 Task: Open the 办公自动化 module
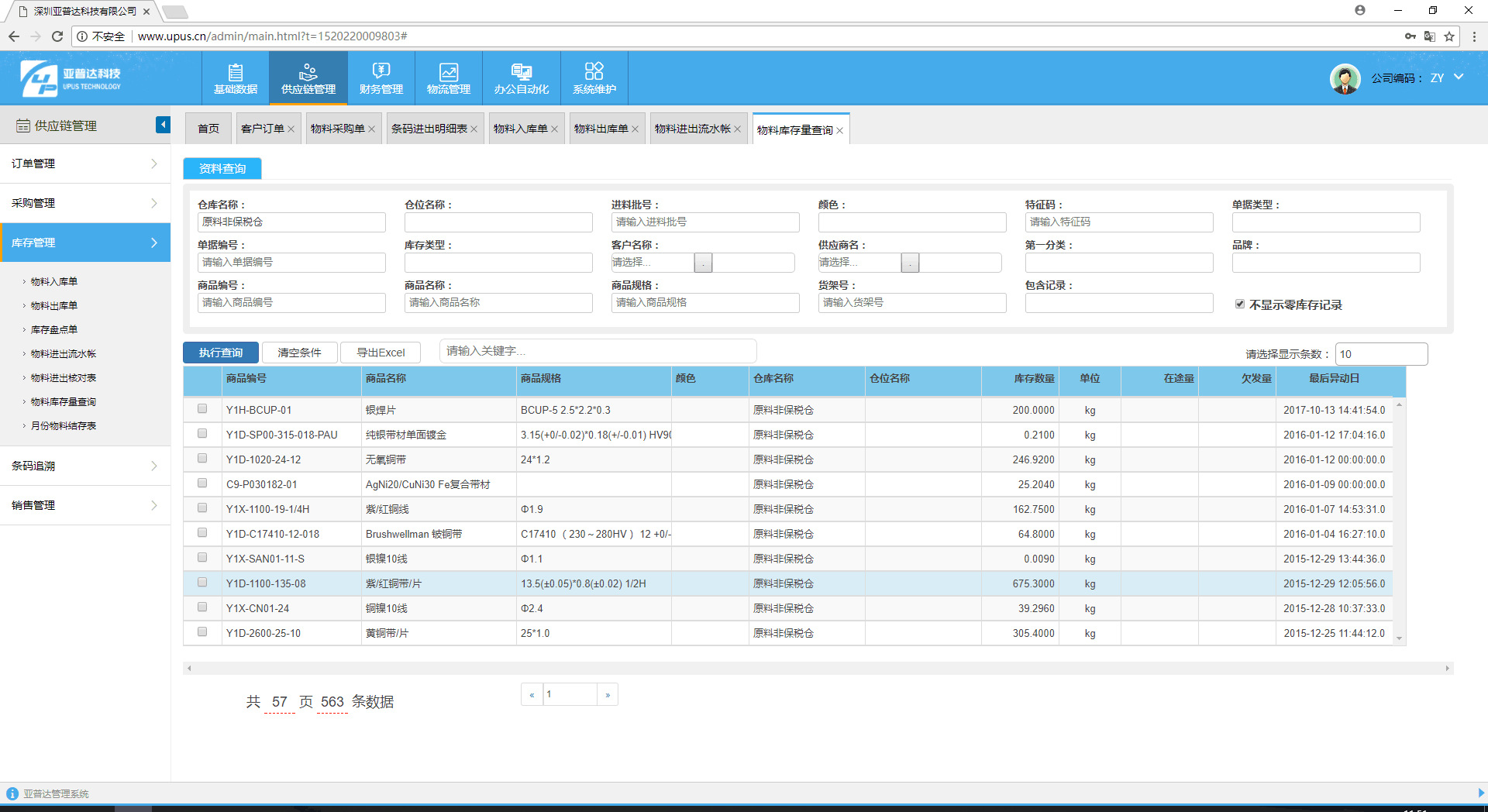[x=521, y=77]
